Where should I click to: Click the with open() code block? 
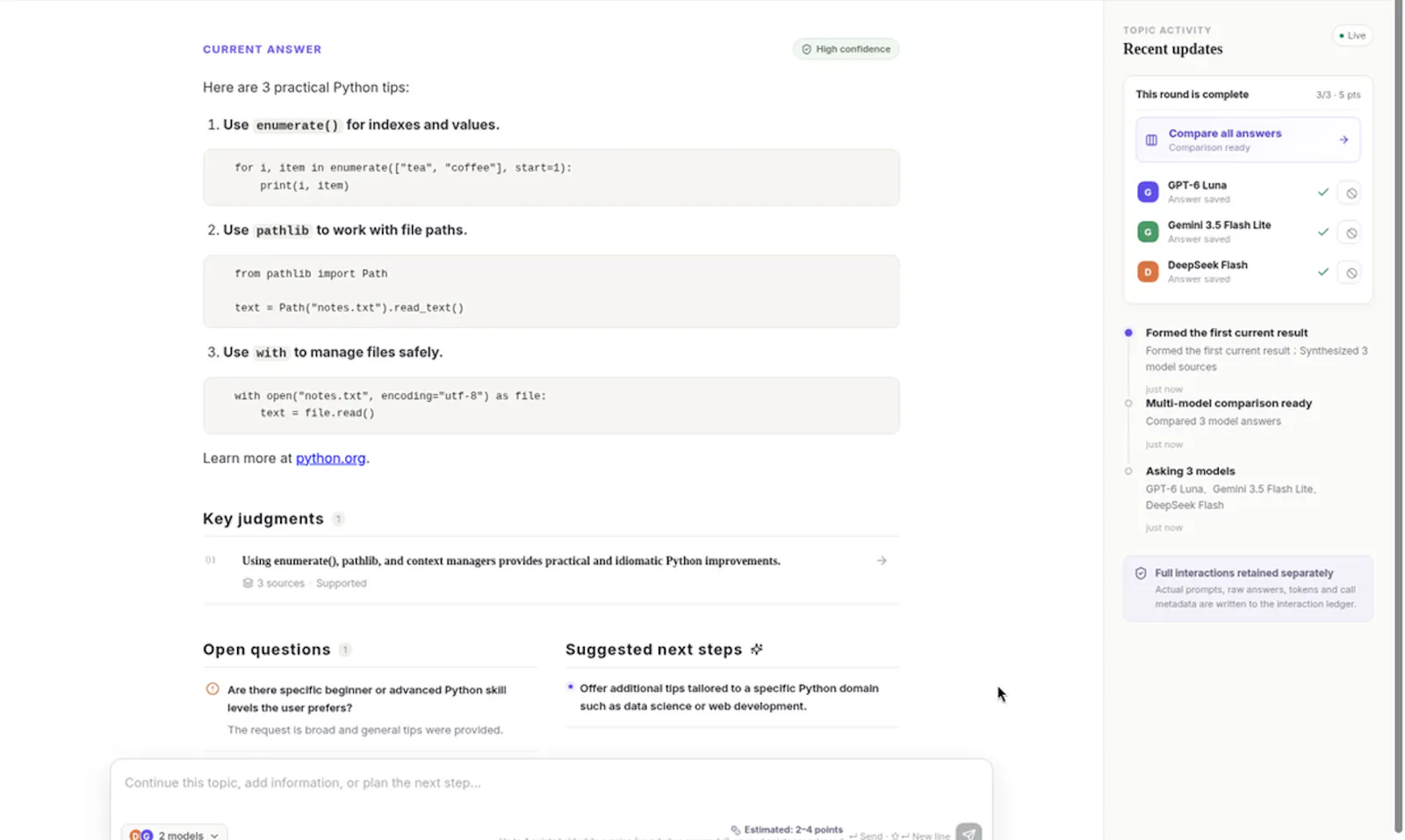pyautogui.click(x=551, y=406)
